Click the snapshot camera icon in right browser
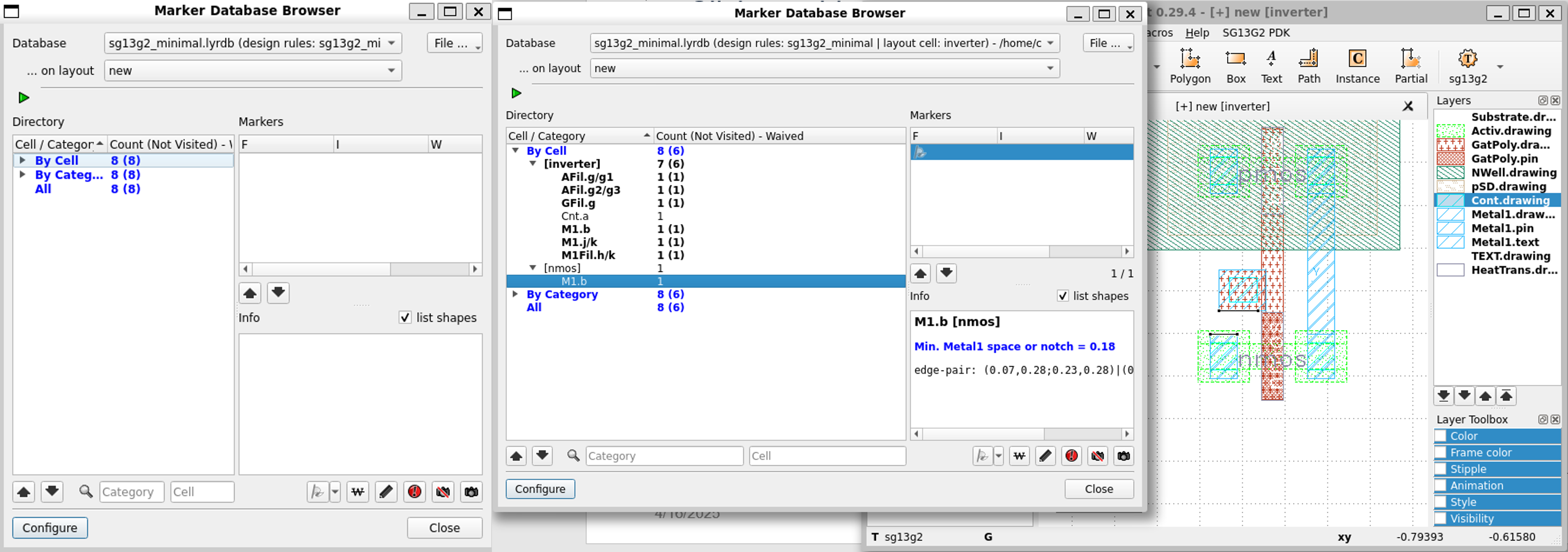The height and width of the screenshot is (552, 1568). [x=1123, y=456]
